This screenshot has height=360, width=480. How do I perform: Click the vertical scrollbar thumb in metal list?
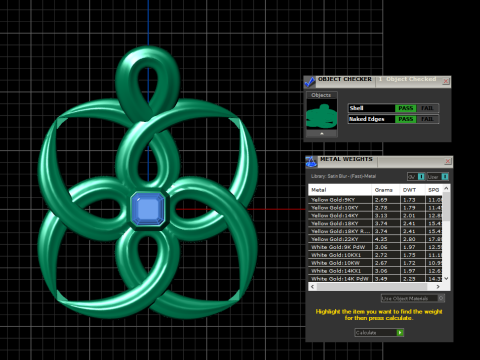coord(446,207)
